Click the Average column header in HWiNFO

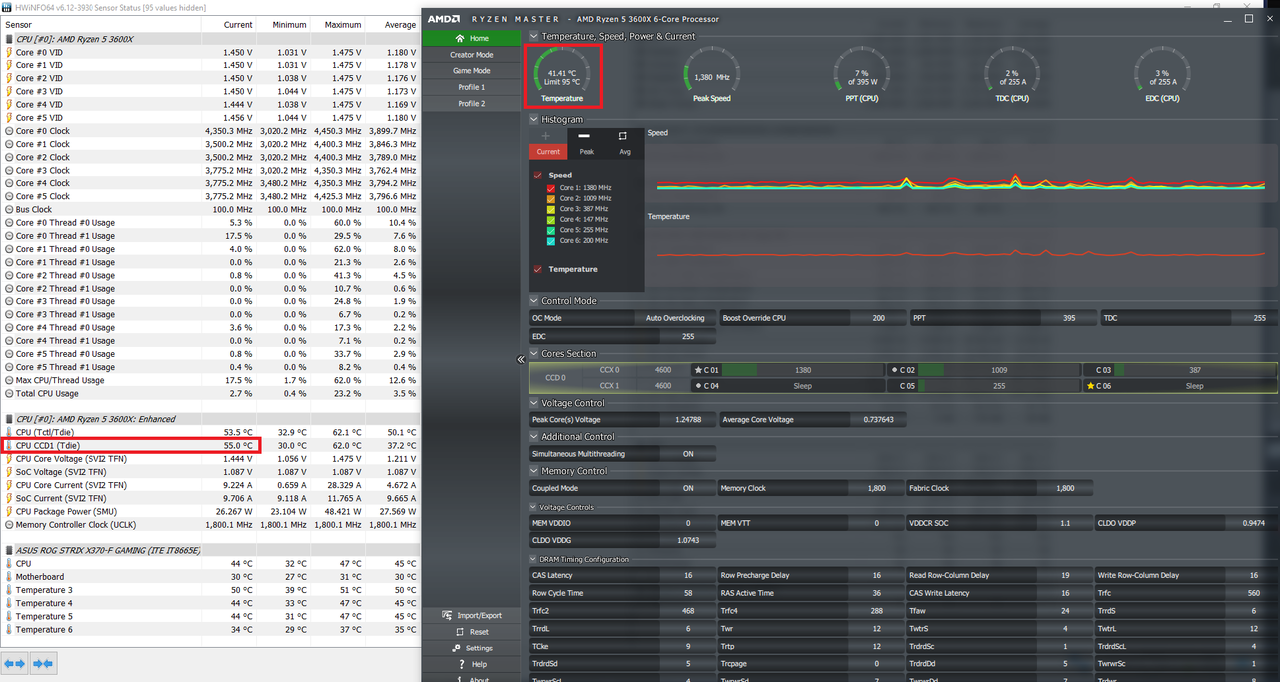[x=392, y=24]
